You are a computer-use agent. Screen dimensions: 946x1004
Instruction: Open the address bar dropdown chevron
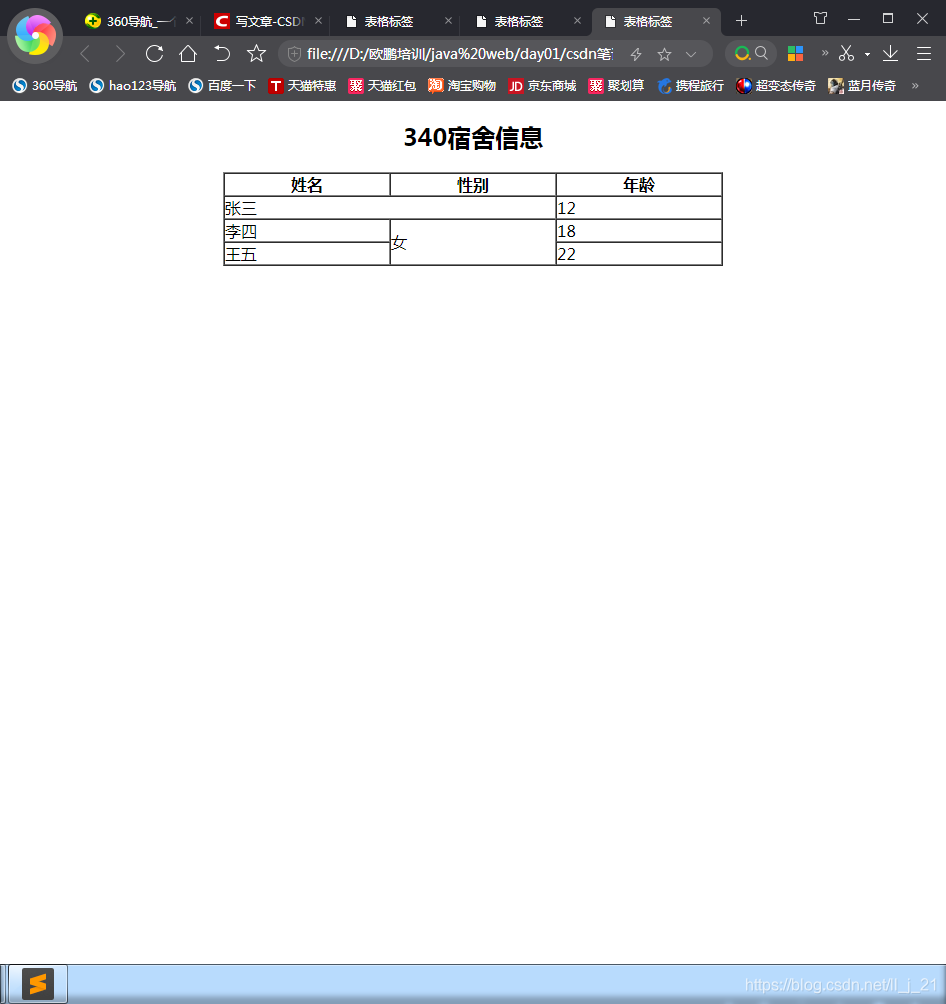coord(691,53)
